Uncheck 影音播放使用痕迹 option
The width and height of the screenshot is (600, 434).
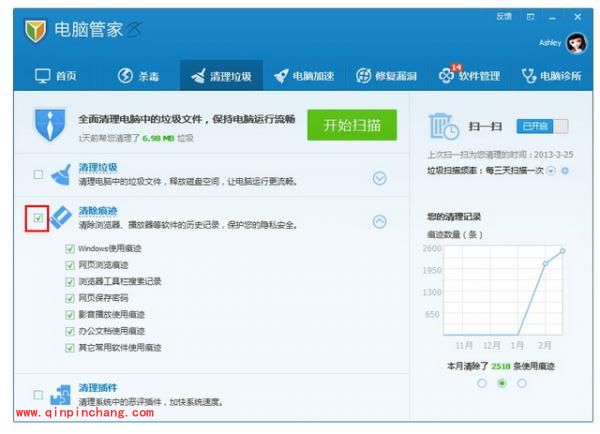click(70, 315)
